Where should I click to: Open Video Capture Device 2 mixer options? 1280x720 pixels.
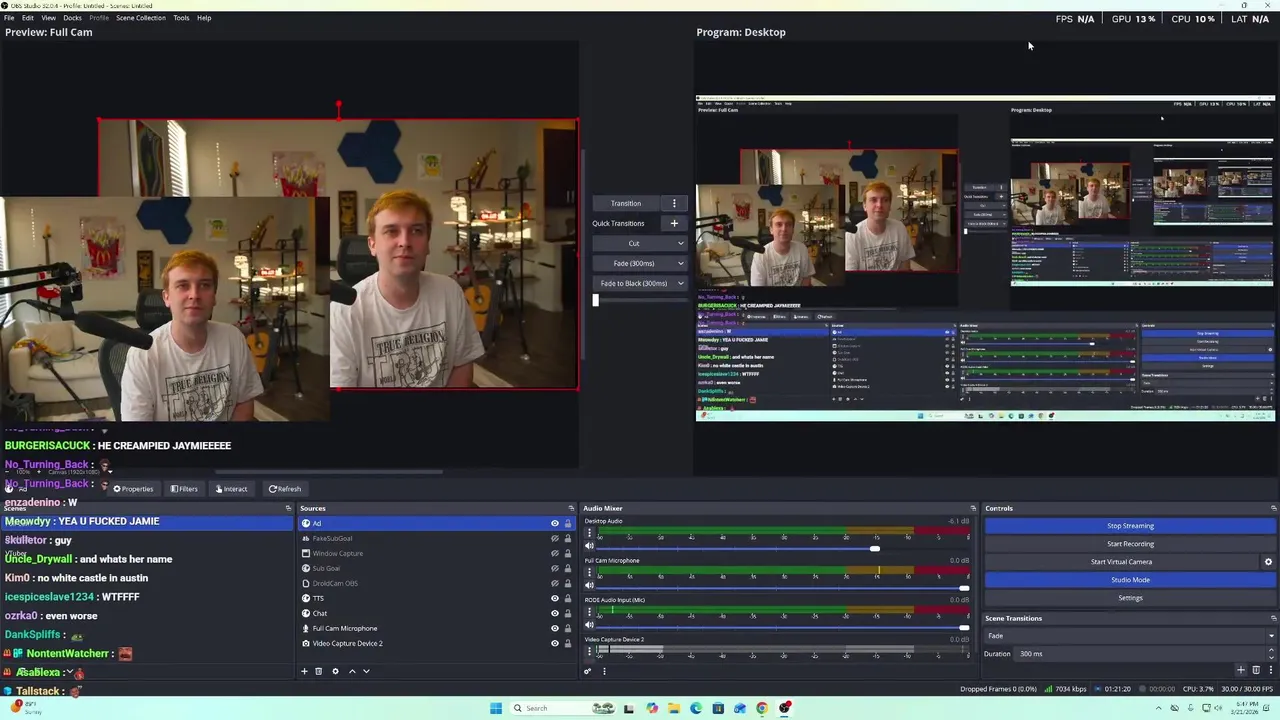coord(589,652)
